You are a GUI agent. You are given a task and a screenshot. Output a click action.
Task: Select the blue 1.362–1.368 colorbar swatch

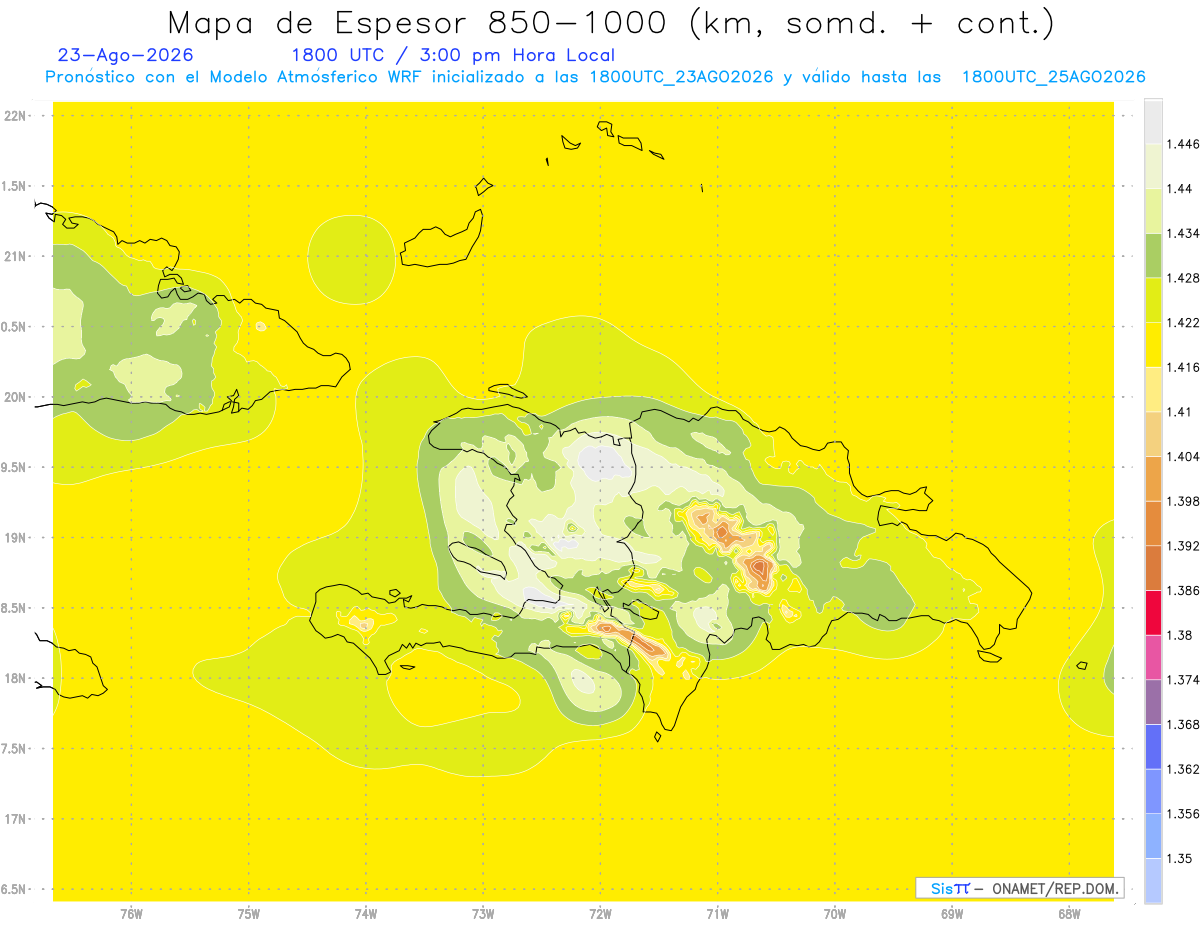pyautogui.click(x=1153, y=746)
